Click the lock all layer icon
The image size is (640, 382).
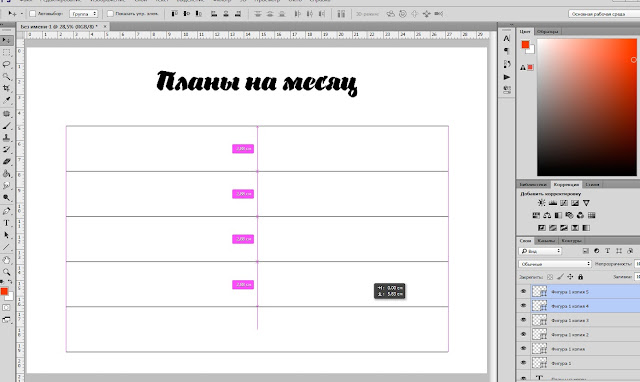point(580,277)
